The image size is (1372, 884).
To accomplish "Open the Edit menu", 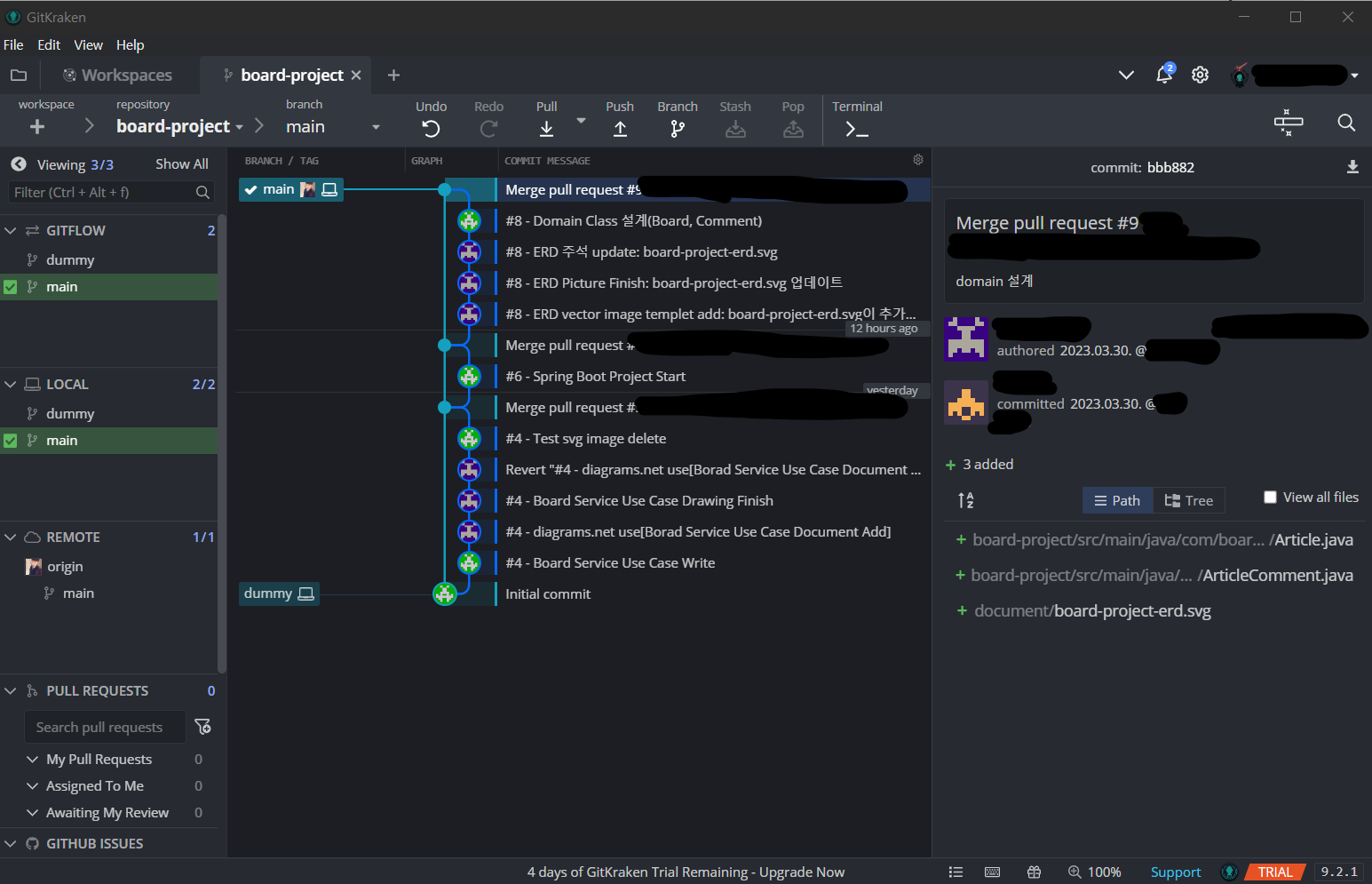I will 49,44.
